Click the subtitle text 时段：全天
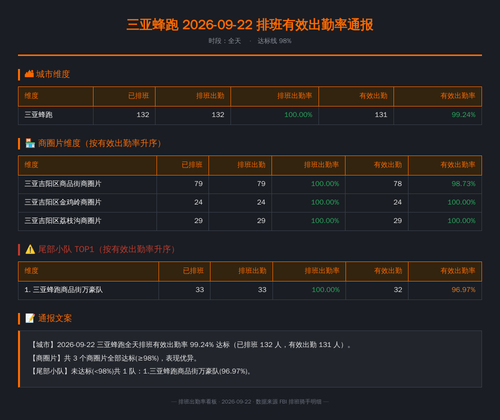This screenshot has width=500, height=420. click(225, 41)
